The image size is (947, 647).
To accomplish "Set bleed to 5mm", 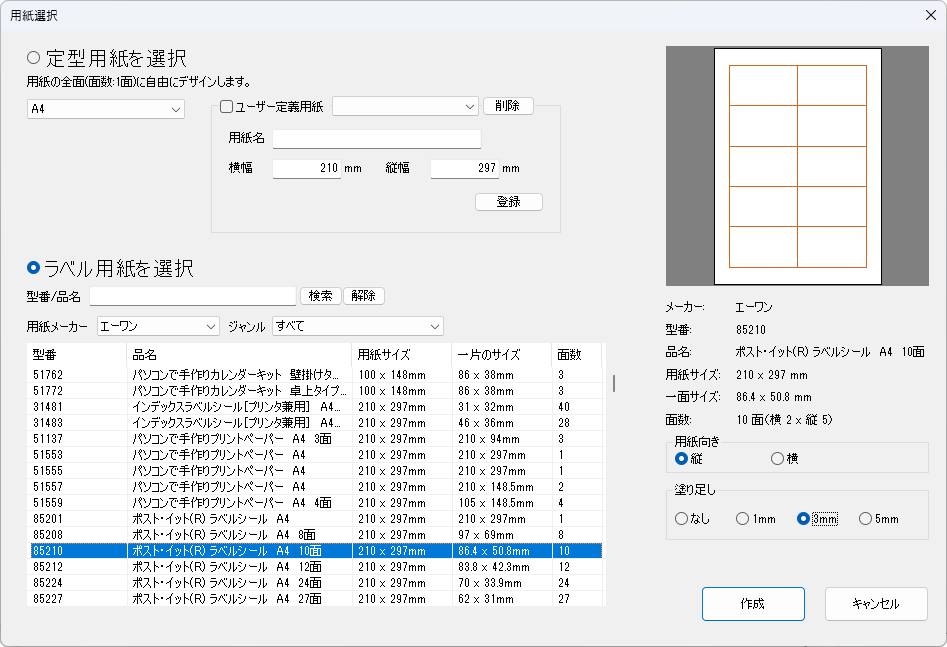I will pyautogui.click(x=865, y=518).
